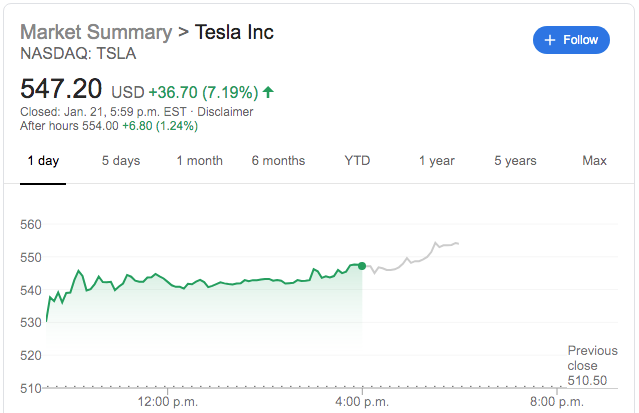Show the 6 months chart
The height and width of the screenshot is (413, 639).
tap(278, 161)
